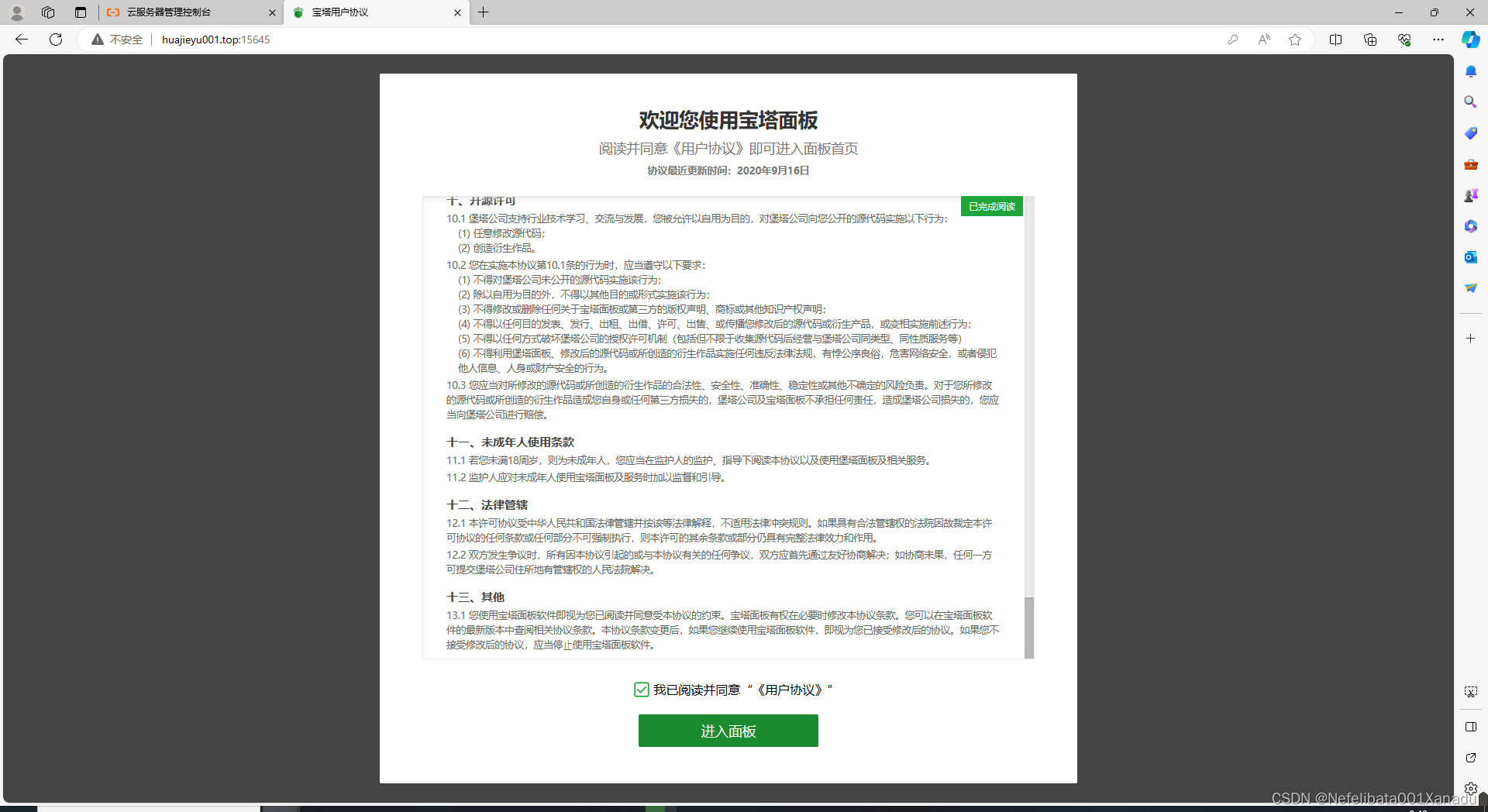Screen dimensions: 1488x812
Task: Click clause 12.2 about dispute resolution
Action: point(719,563)
